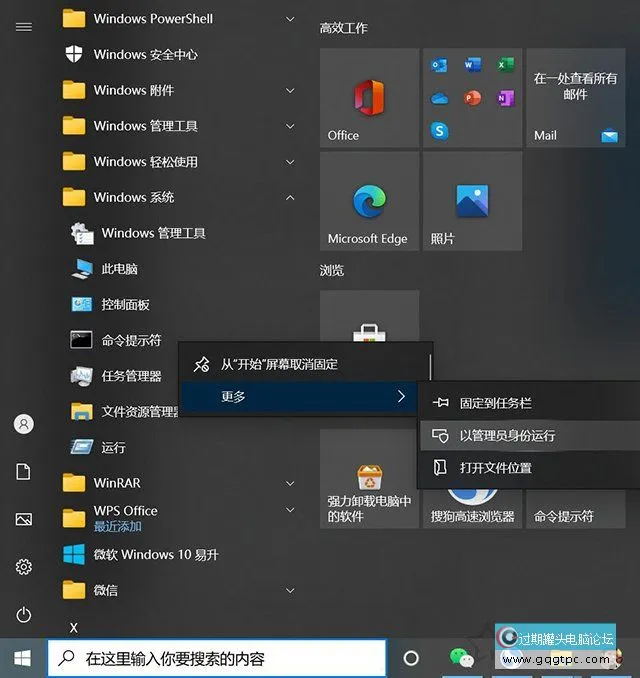
Task: Open the Mail tile
Action: (576, 98)
